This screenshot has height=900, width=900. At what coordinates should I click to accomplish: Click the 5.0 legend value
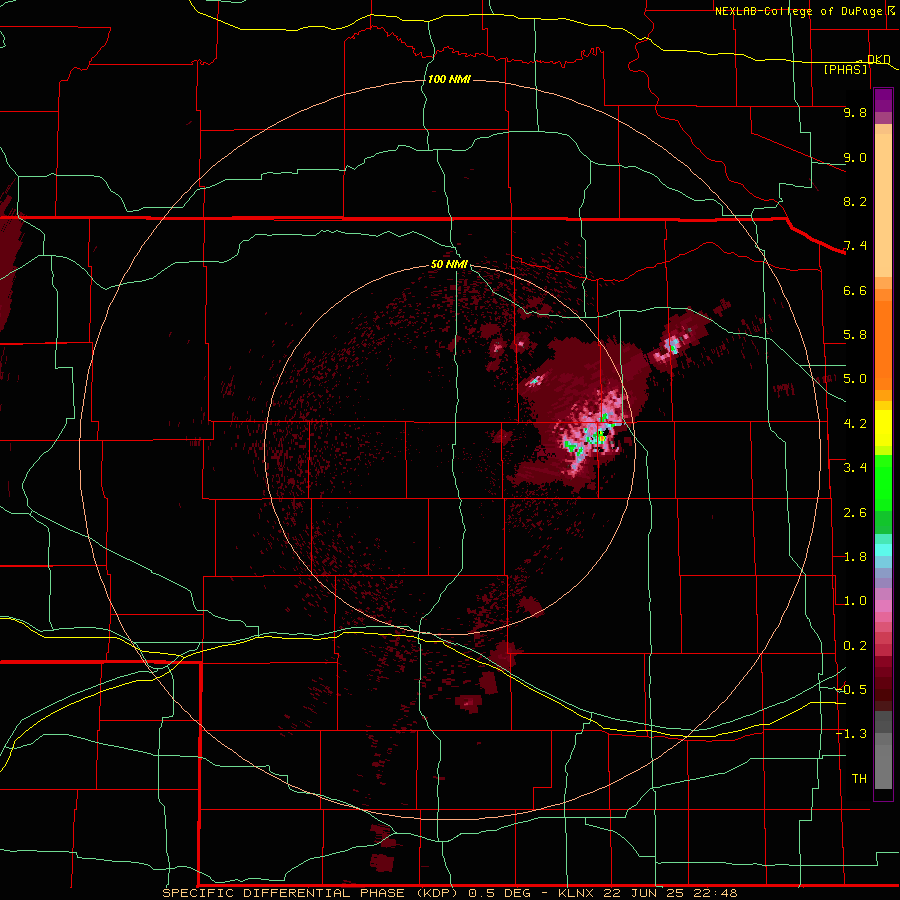point(855,379)
